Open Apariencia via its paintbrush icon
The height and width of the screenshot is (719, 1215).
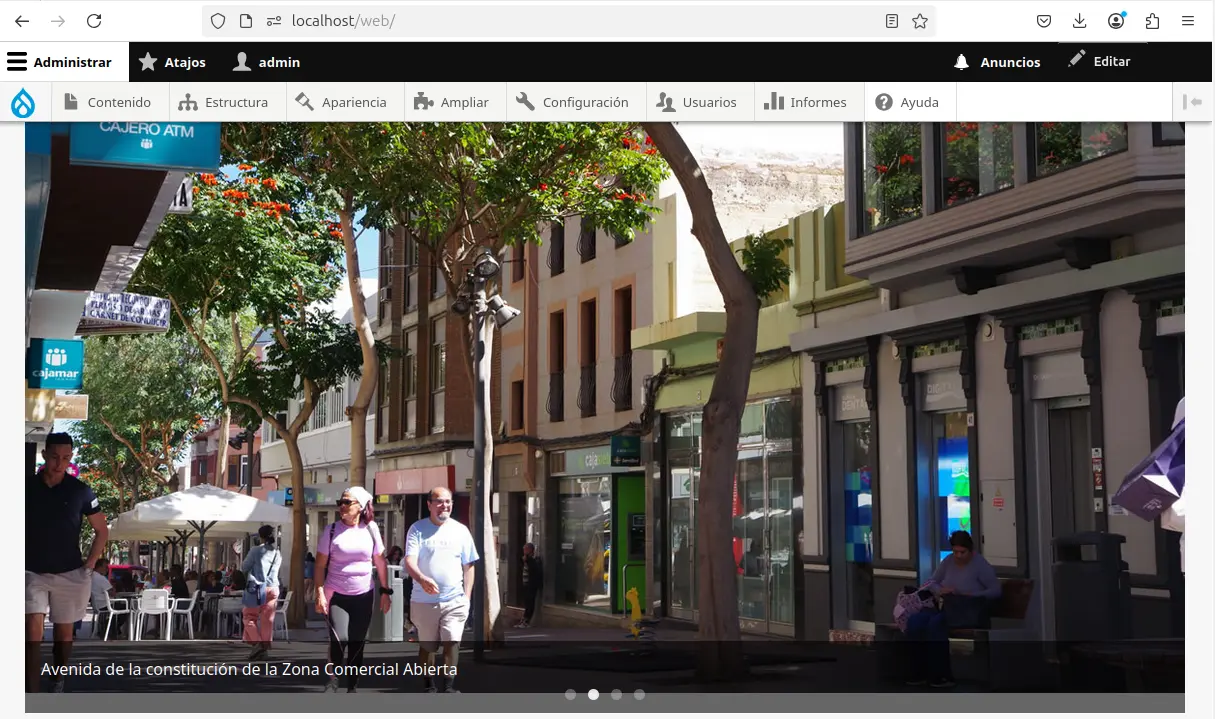[303, 101]
